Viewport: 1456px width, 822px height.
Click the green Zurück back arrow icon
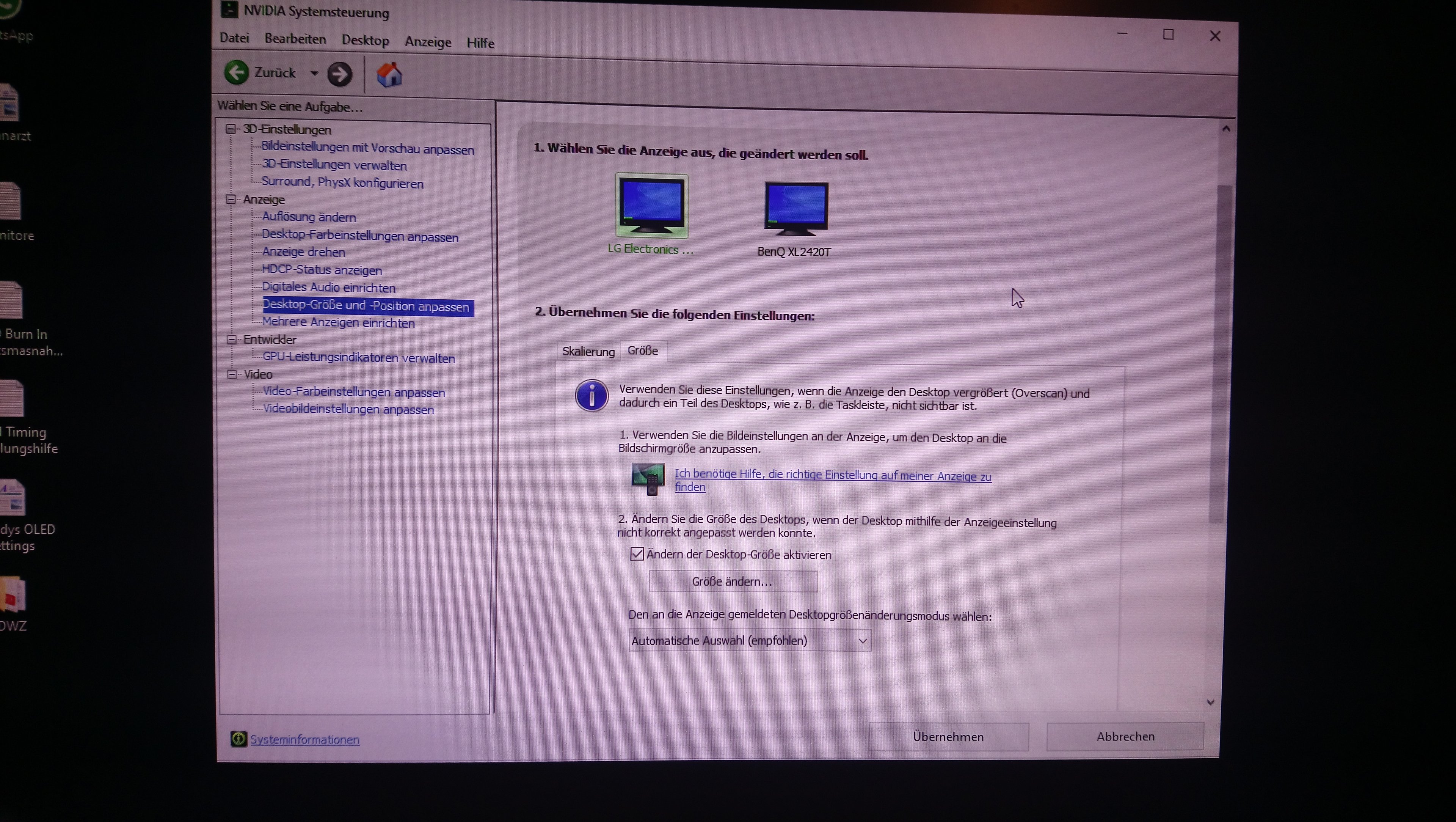click(x=236, y=72)
